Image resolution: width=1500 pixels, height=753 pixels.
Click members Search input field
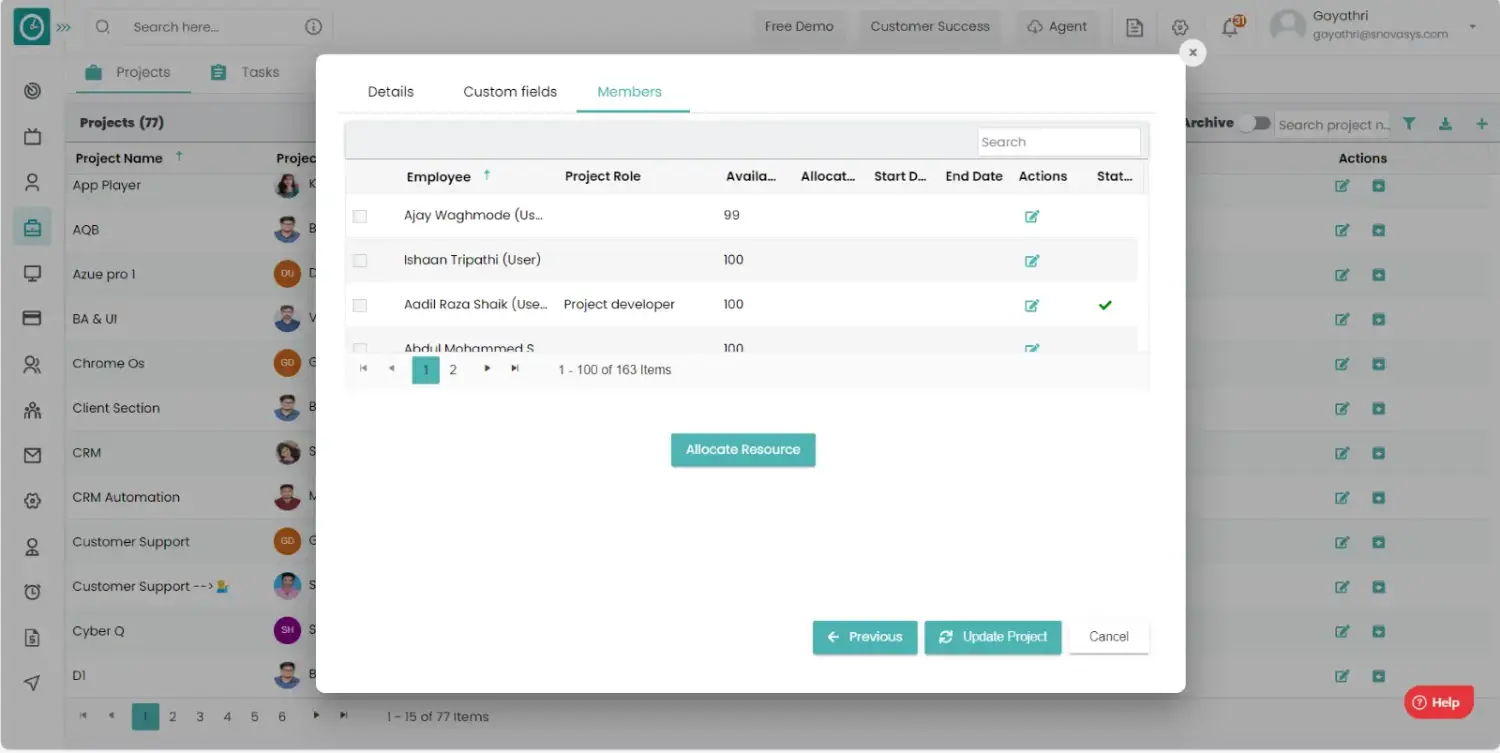tap(1059, 142)
